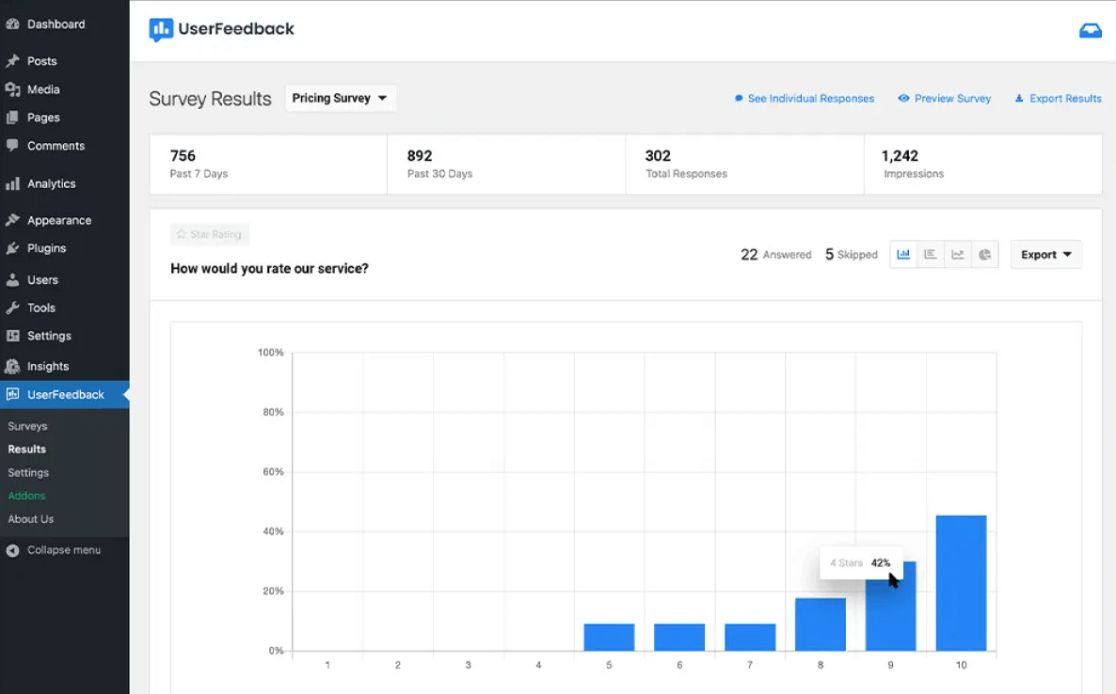Click the Plugins icon in sidebar
Image resolution: width=1116 pixels, height=694 pixels.
coord(13,248)
